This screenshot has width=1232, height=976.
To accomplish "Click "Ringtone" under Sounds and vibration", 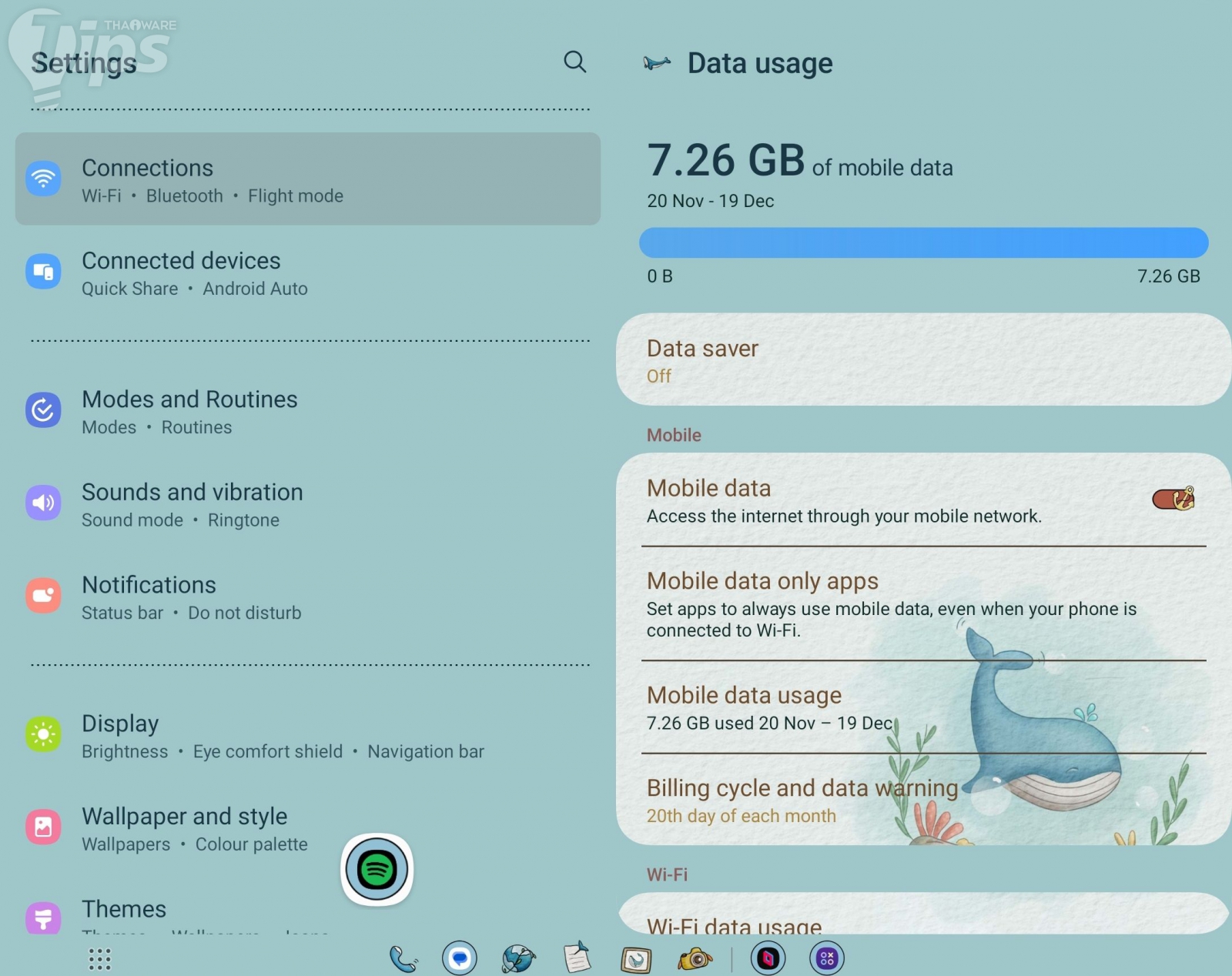I will [x=243, y=520].
